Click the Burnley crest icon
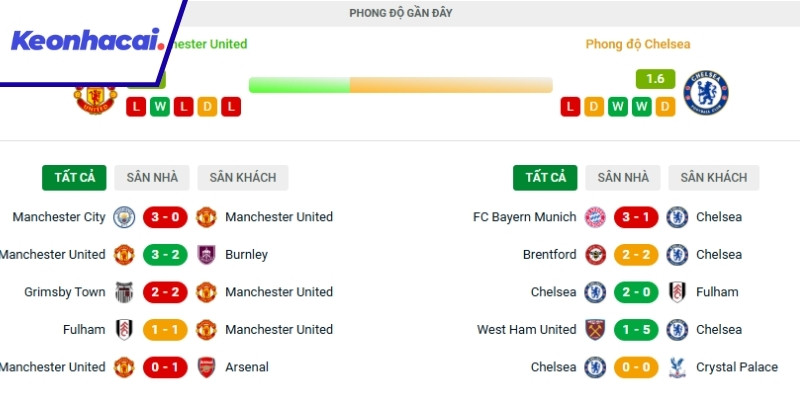The image size is (800, 400). pos(207,255)
